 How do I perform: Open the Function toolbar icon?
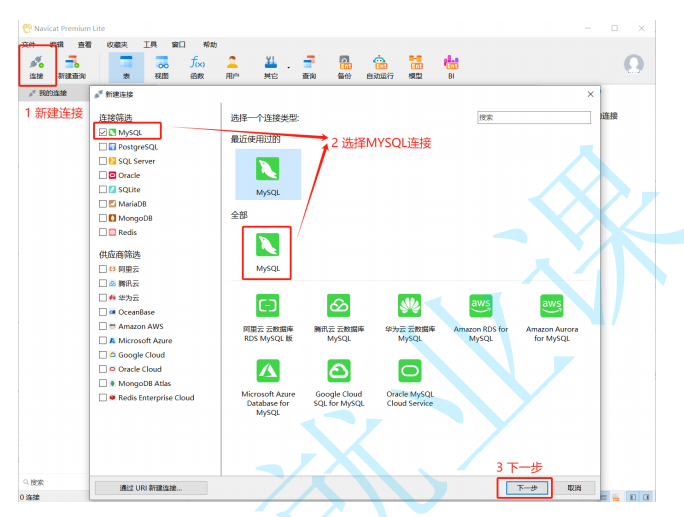[x=197, y=66]
